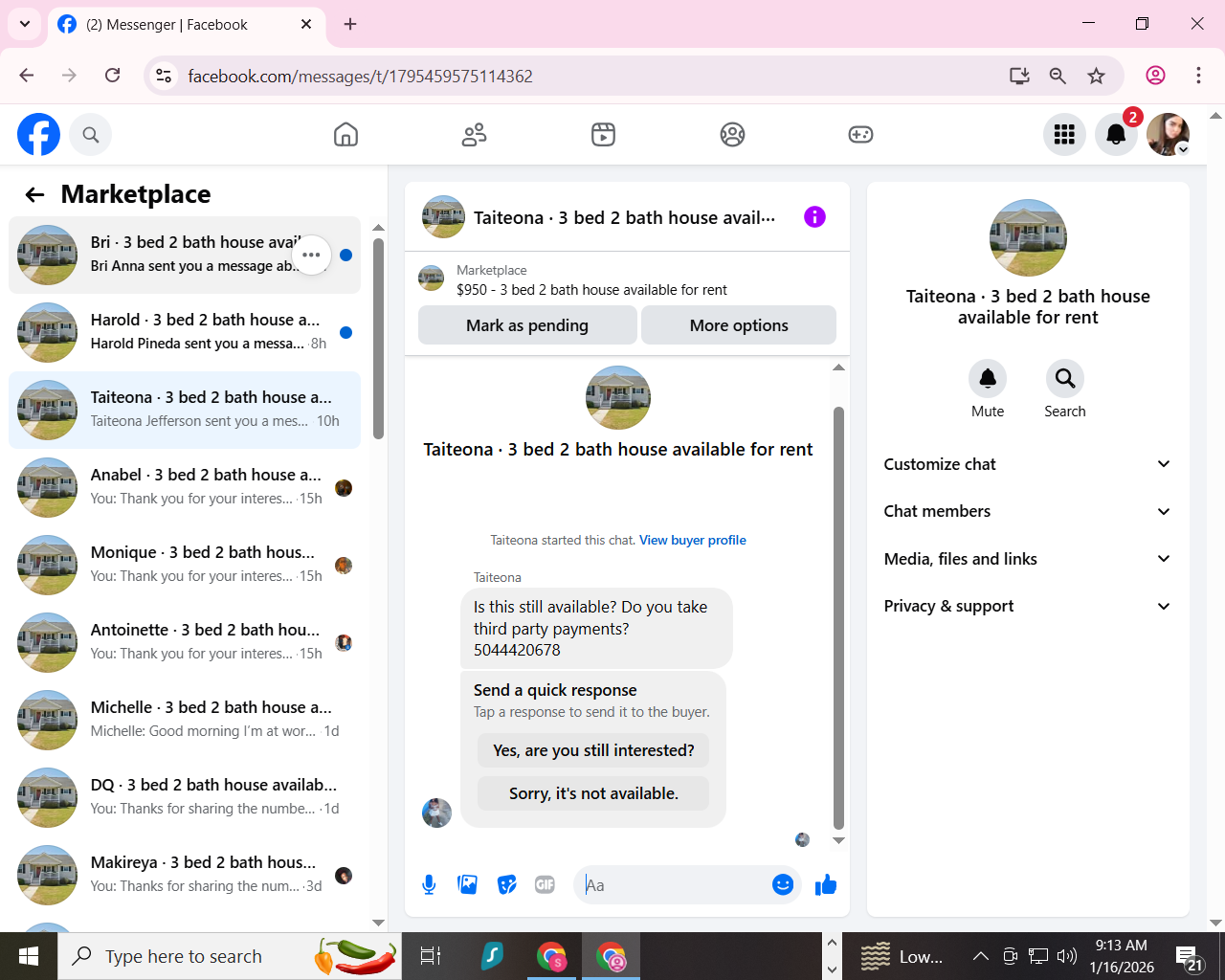Click Windows taskbar search box
This screenshot has width=1225, height=980.
point(230,956)
